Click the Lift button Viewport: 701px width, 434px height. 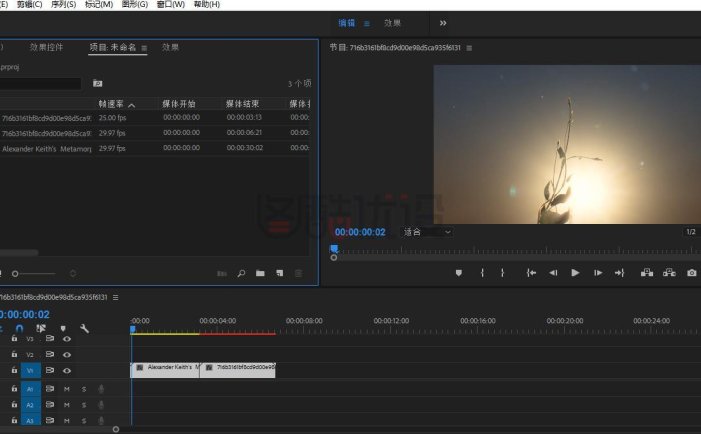click(647, 273)
